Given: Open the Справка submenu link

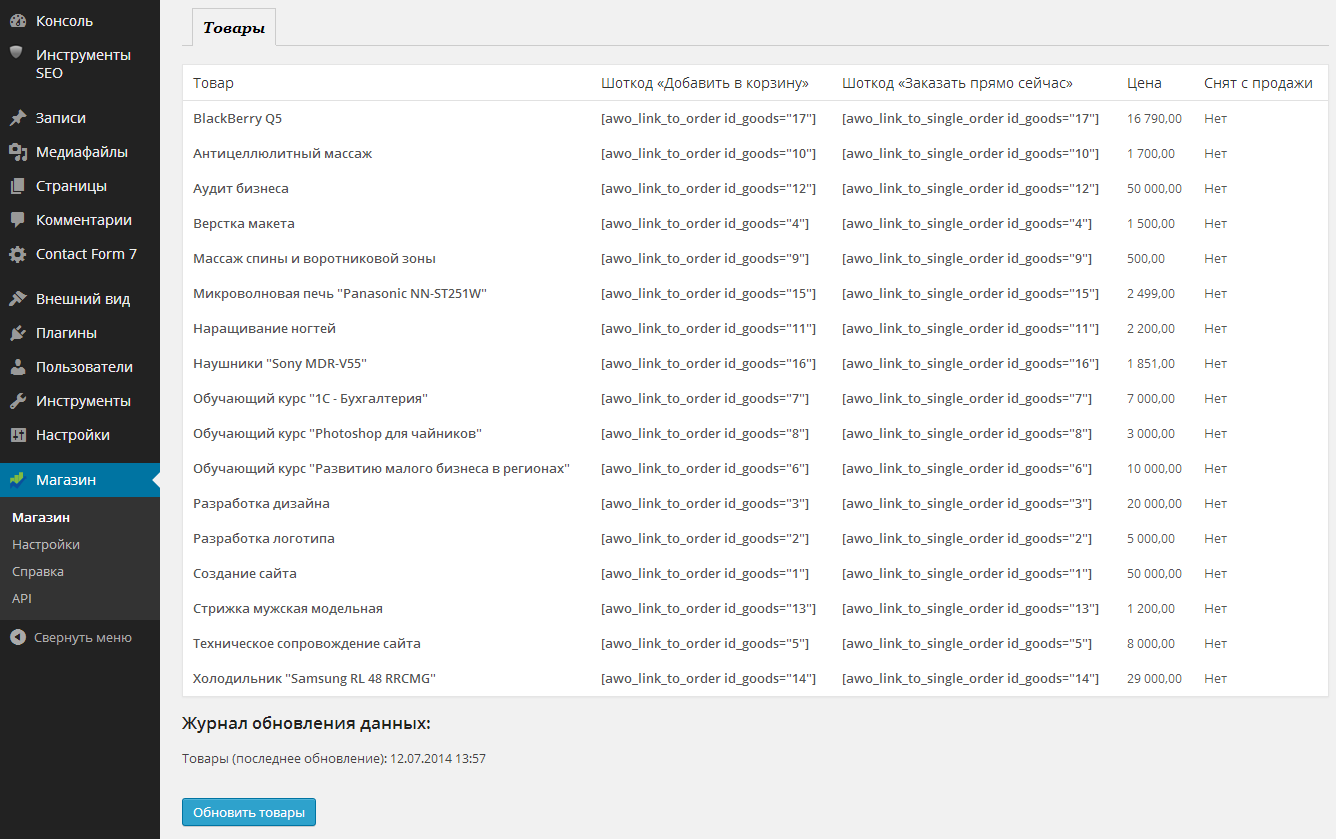Looking at the screenshot, I should pos(38,572).
